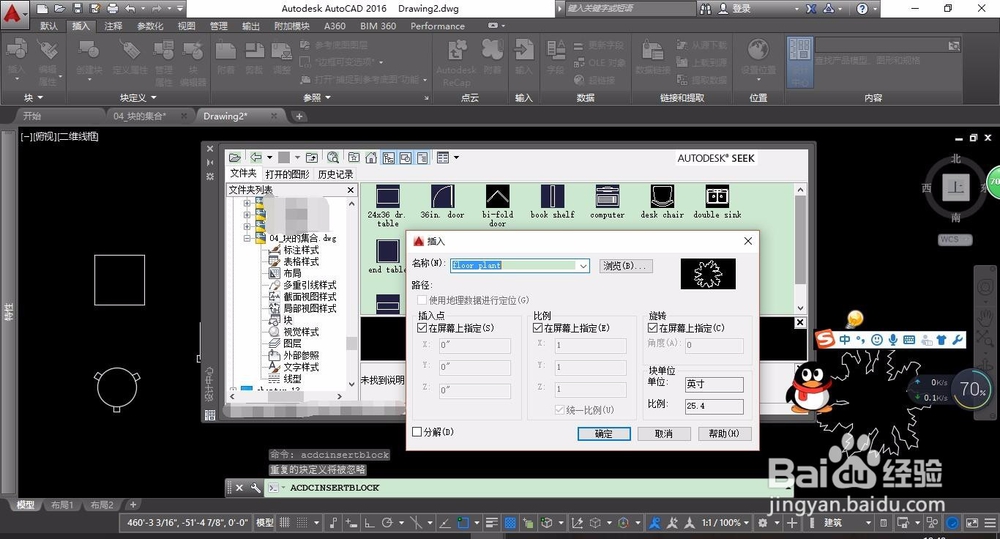Screen dimensions: 1000x539
Task: Open the 打开的图形 tab in Design Center
Action: pyautogui.click(x=287, y=174)
